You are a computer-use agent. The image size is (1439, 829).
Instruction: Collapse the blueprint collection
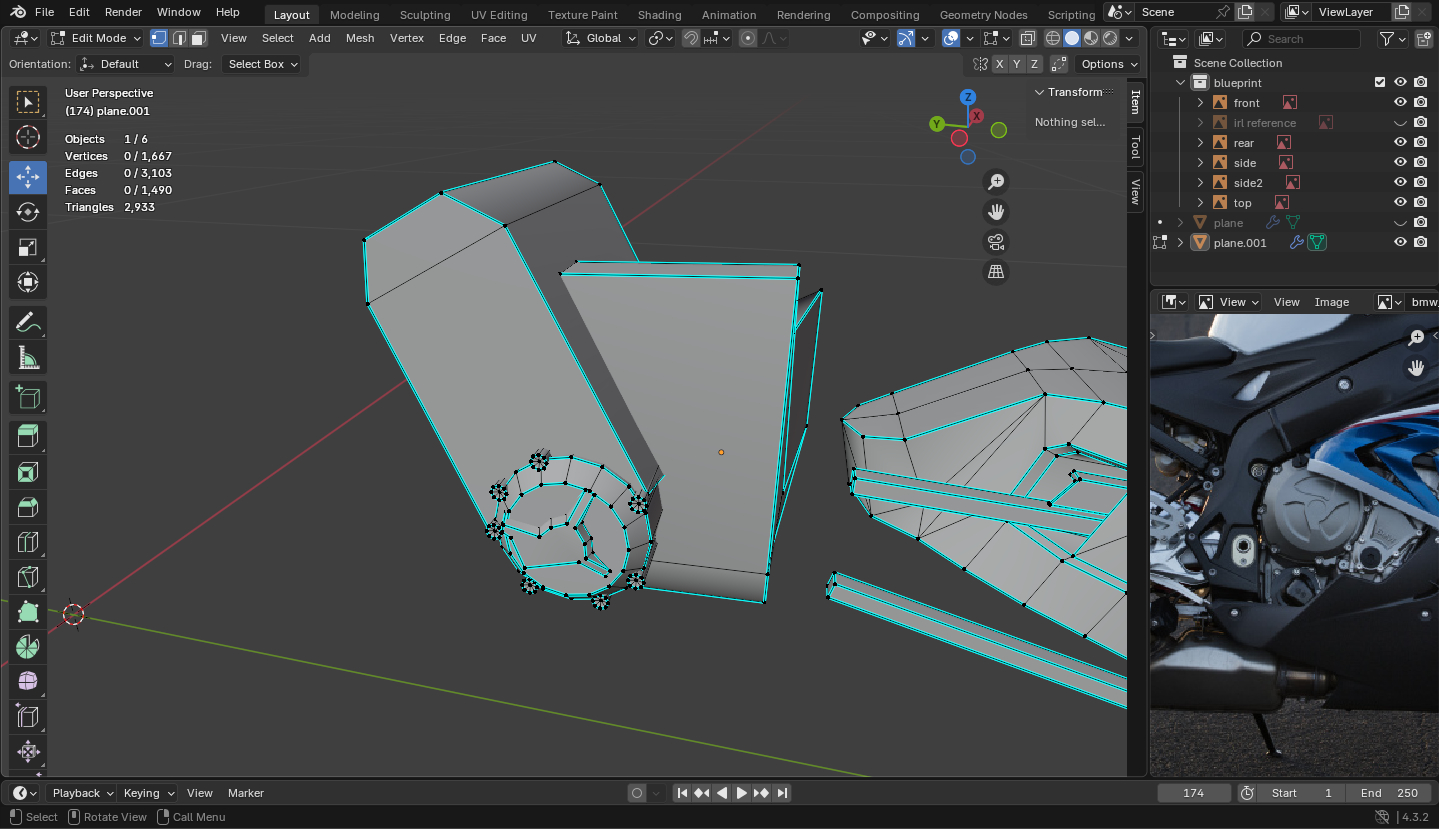click(1181, 83)
